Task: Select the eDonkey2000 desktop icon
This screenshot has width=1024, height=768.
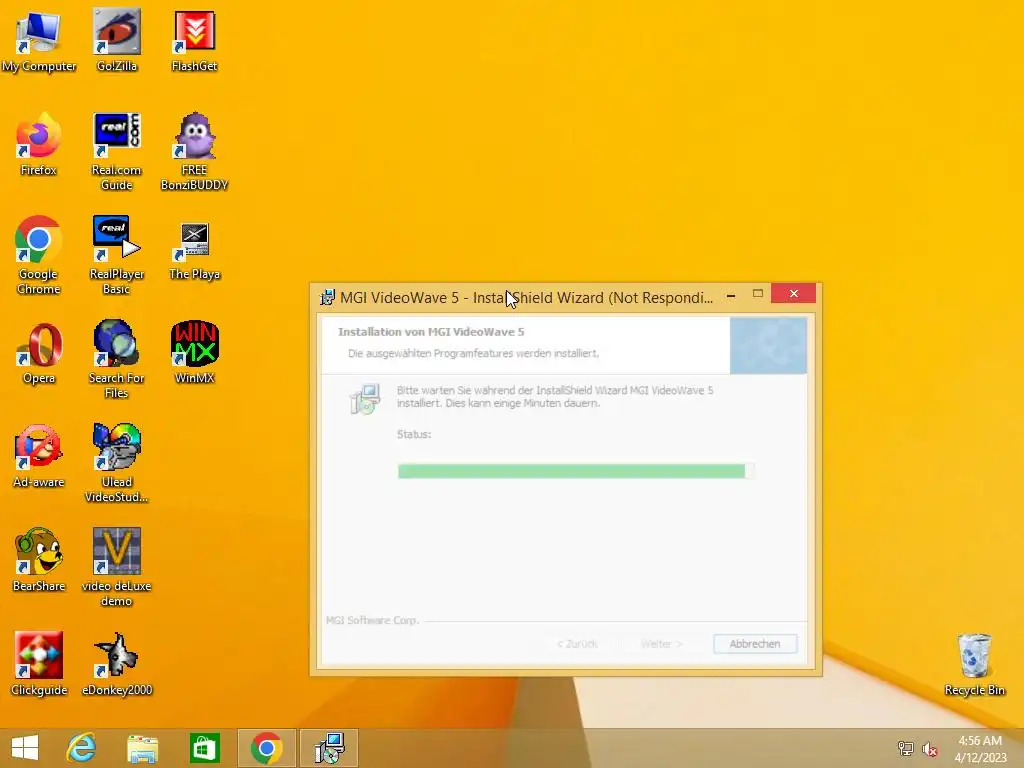Action: pos(116,664)
